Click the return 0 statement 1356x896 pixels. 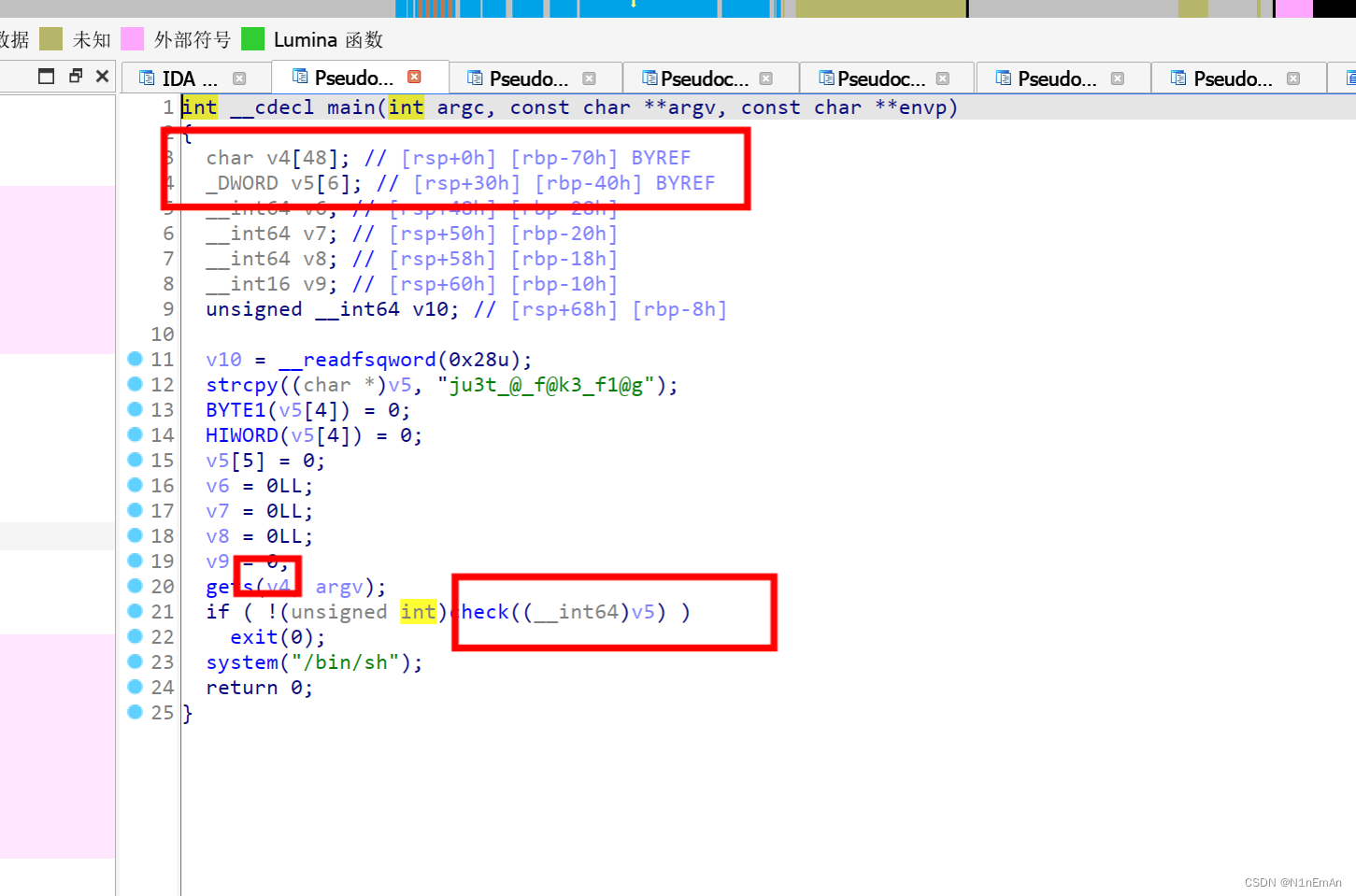pos(260,688)
